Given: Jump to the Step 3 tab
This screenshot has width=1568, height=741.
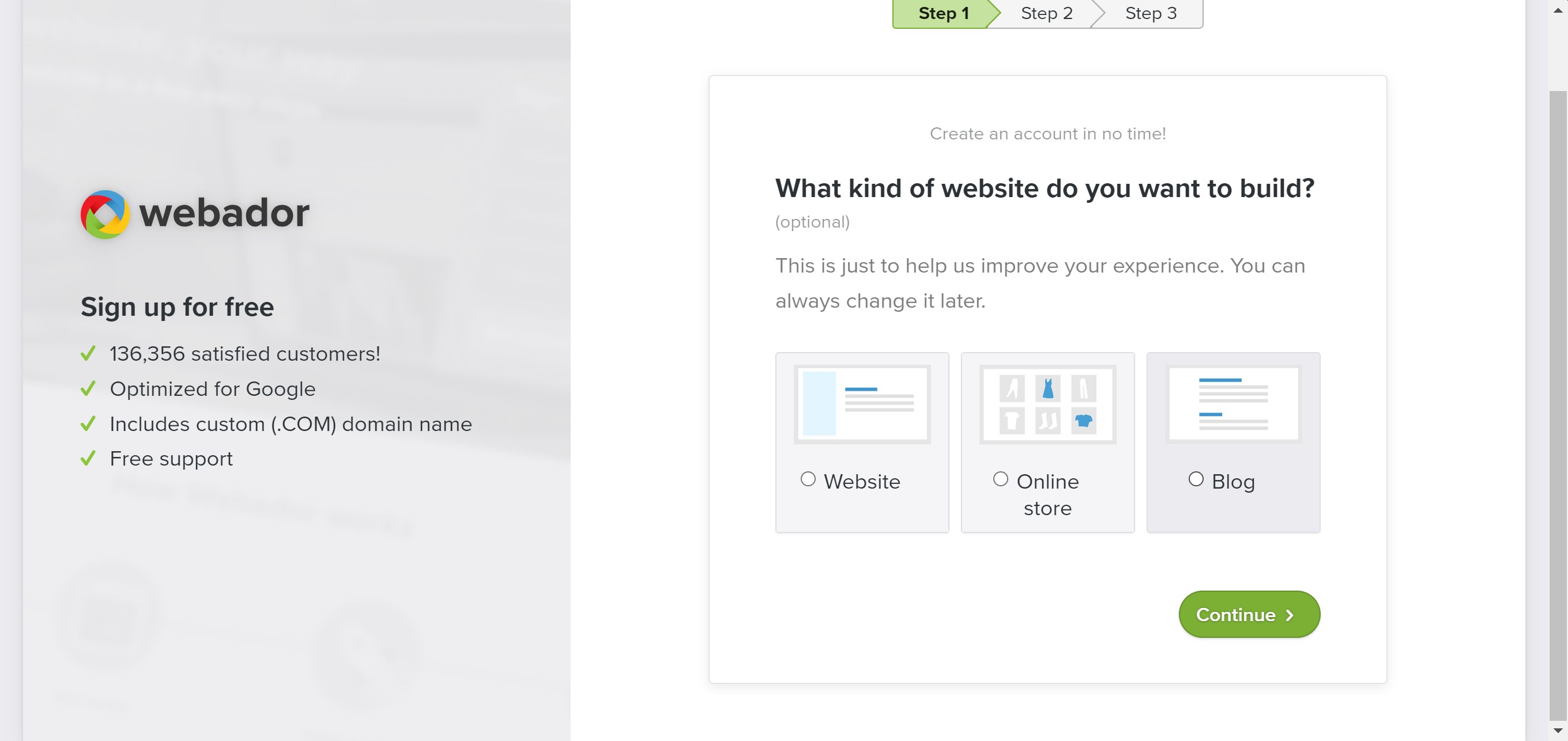Looking at the screenshot, I should [1151, 13].
